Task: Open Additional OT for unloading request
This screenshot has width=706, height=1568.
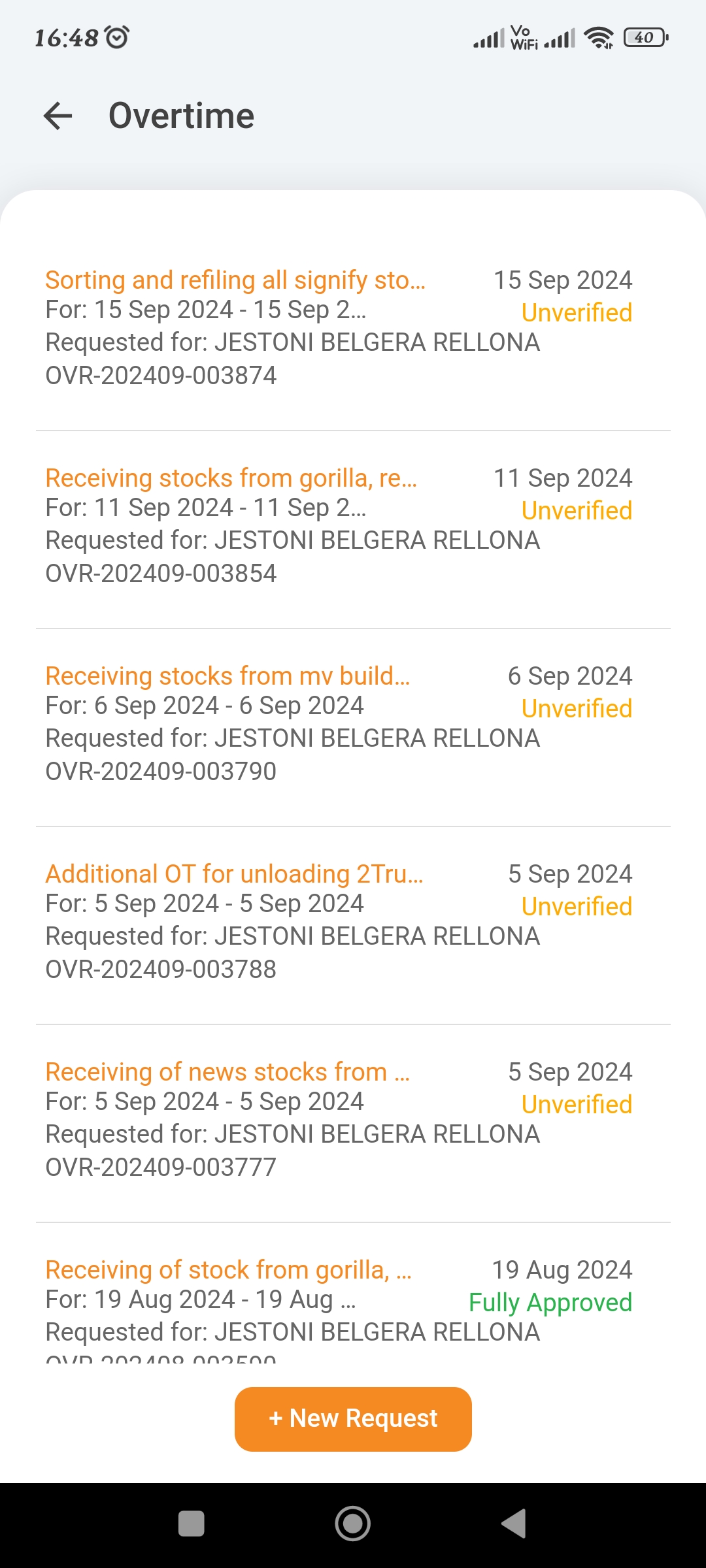Action: tap(234, 874)
